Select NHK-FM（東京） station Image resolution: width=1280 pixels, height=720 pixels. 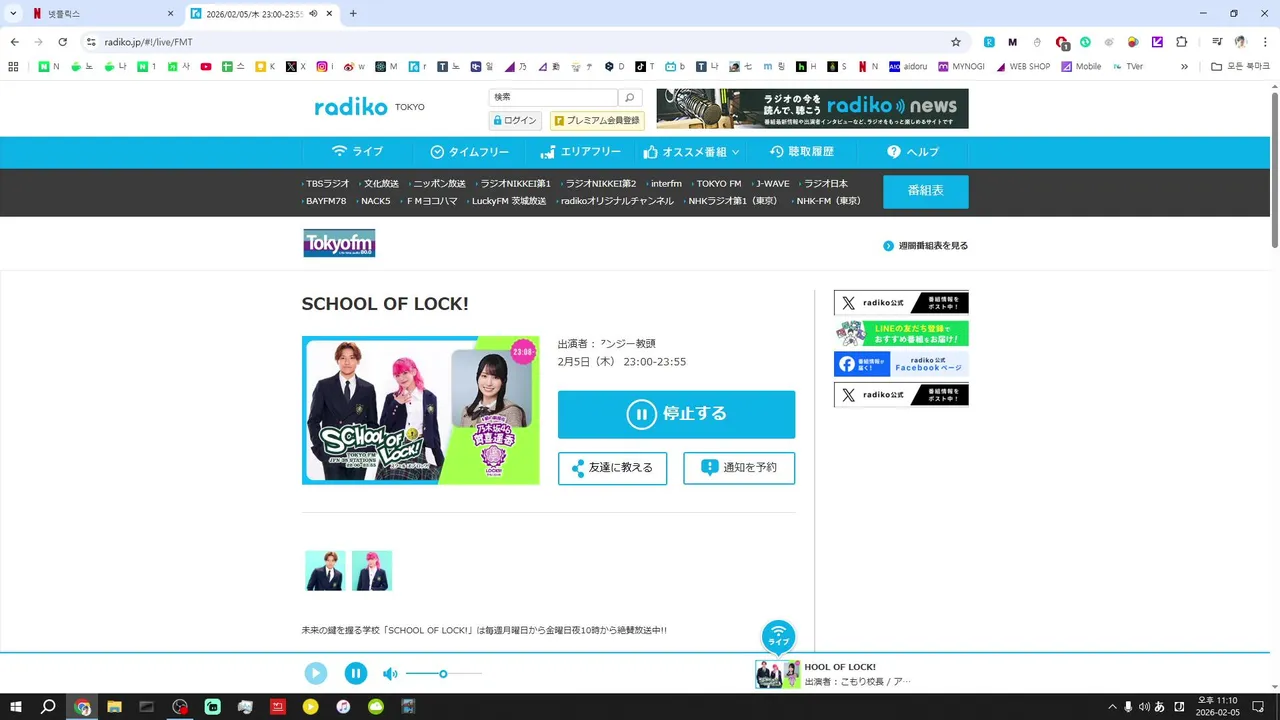click(x=828, y=201)
